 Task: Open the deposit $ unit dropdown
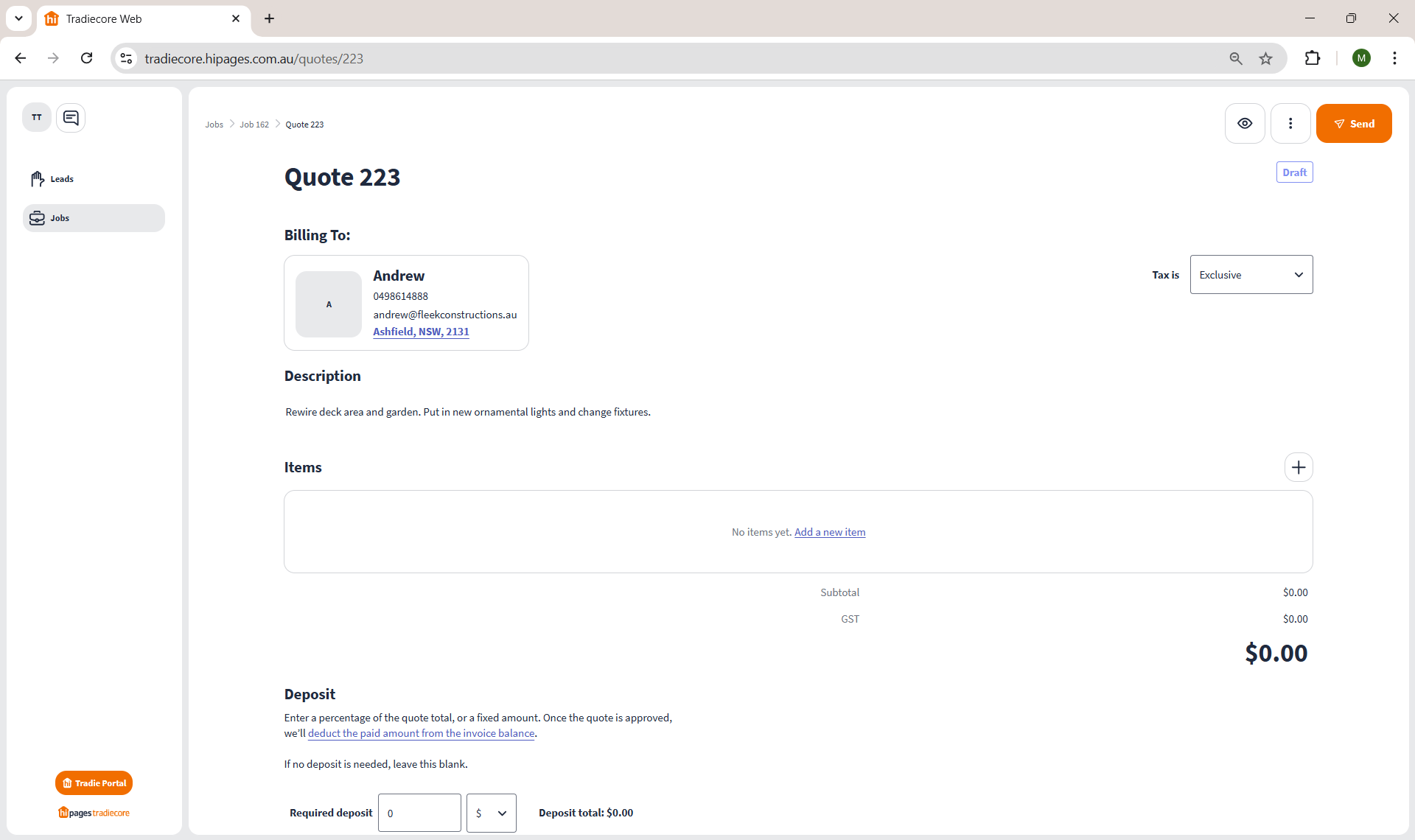(491, 813)
